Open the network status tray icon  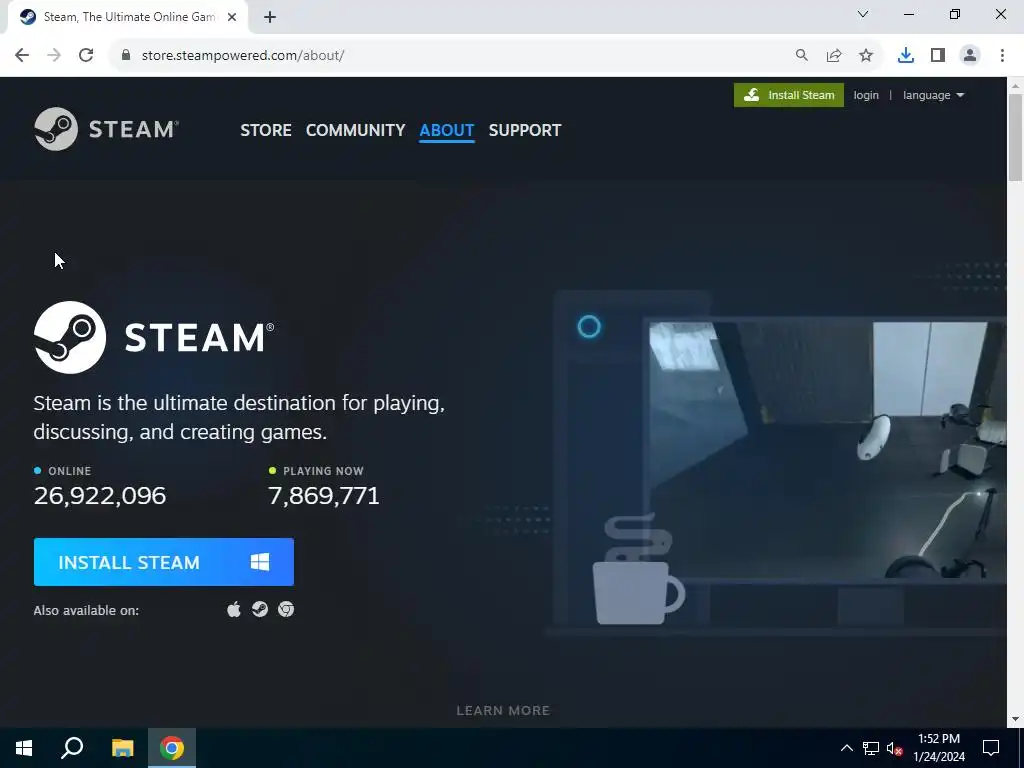click(x=871, y=748)
